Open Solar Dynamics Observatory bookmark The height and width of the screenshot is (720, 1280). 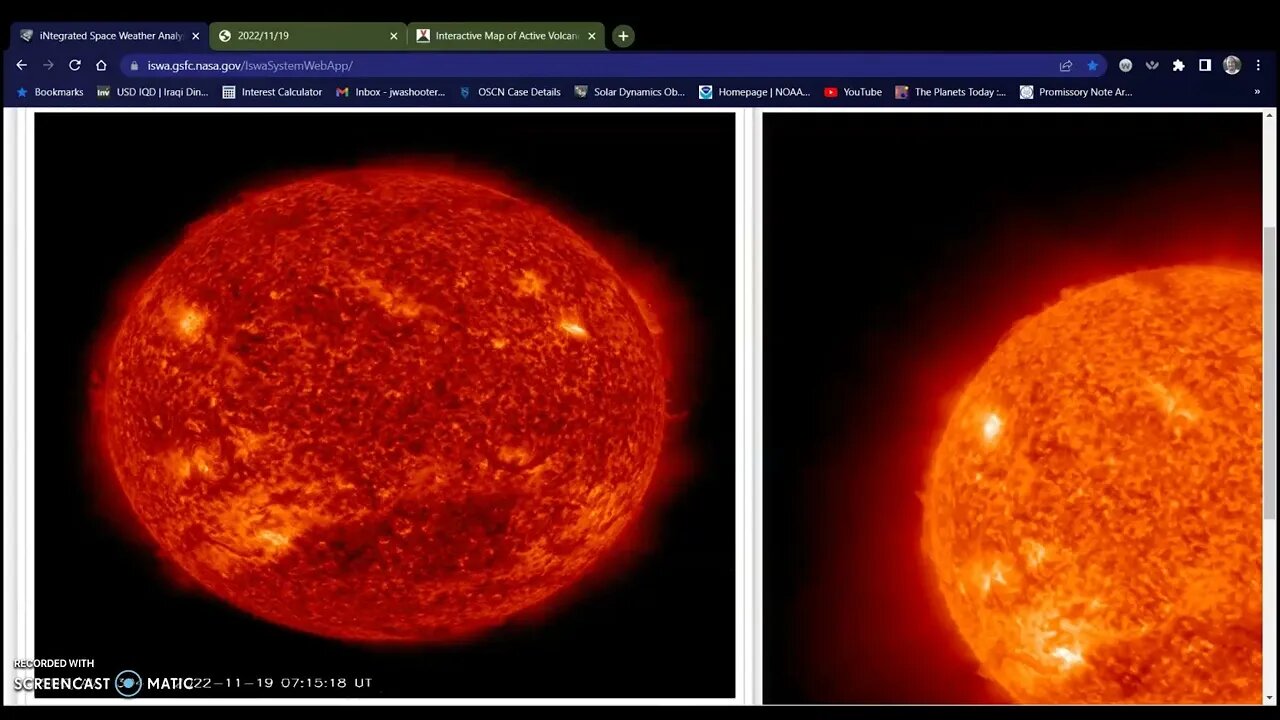click(x=629, y=92)
